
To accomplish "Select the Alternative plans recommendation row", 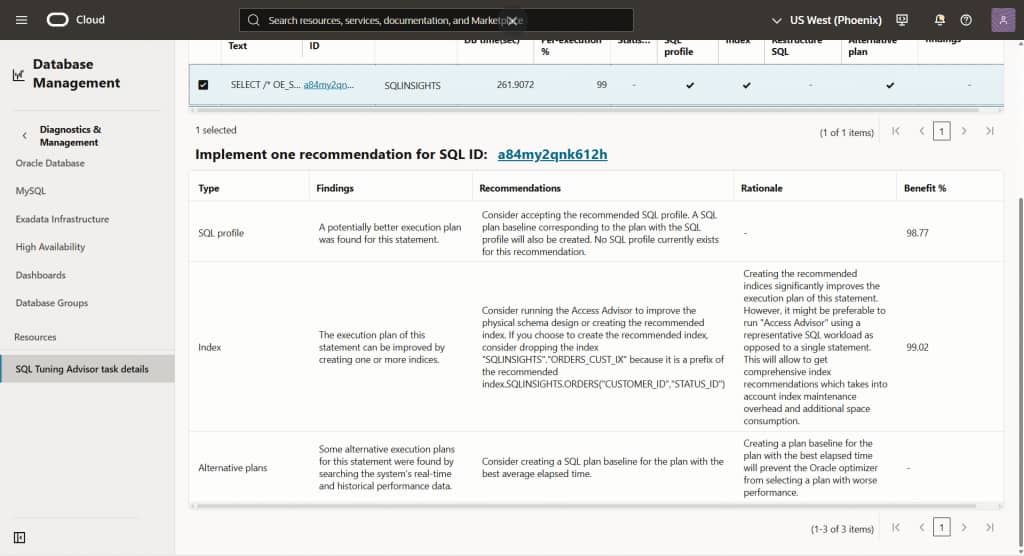I will (596, 468).
